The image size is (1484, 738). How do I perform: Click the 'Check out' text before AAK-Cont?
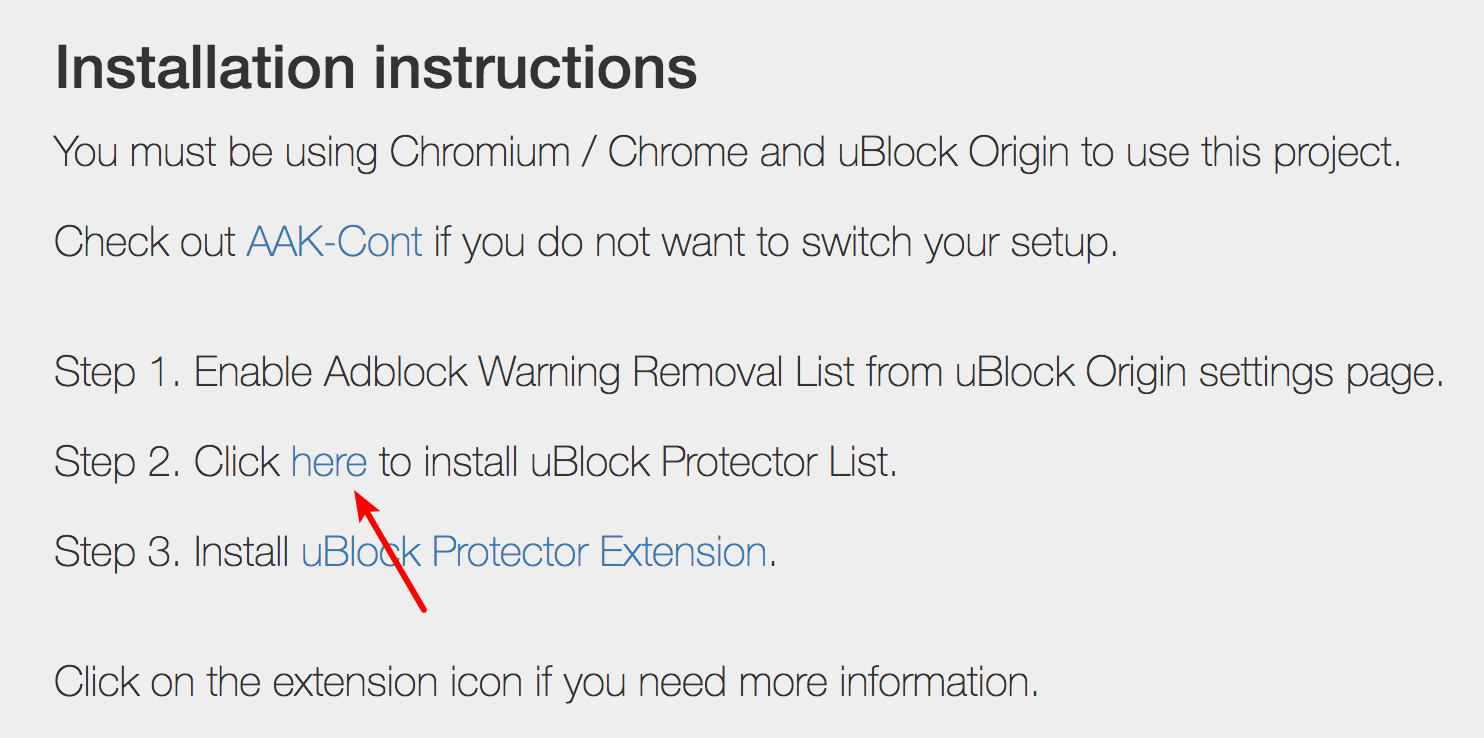coord(146,242)
